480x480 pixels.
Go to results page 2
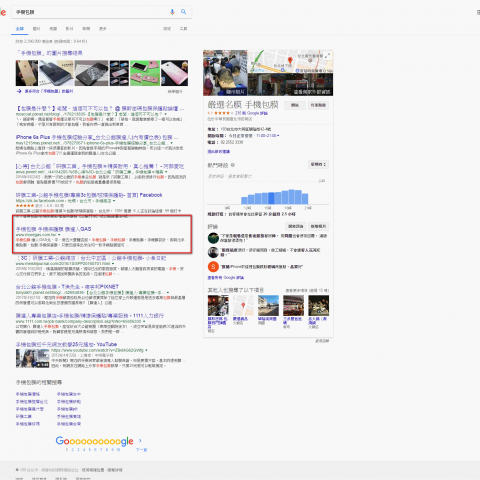click(72, 450)
